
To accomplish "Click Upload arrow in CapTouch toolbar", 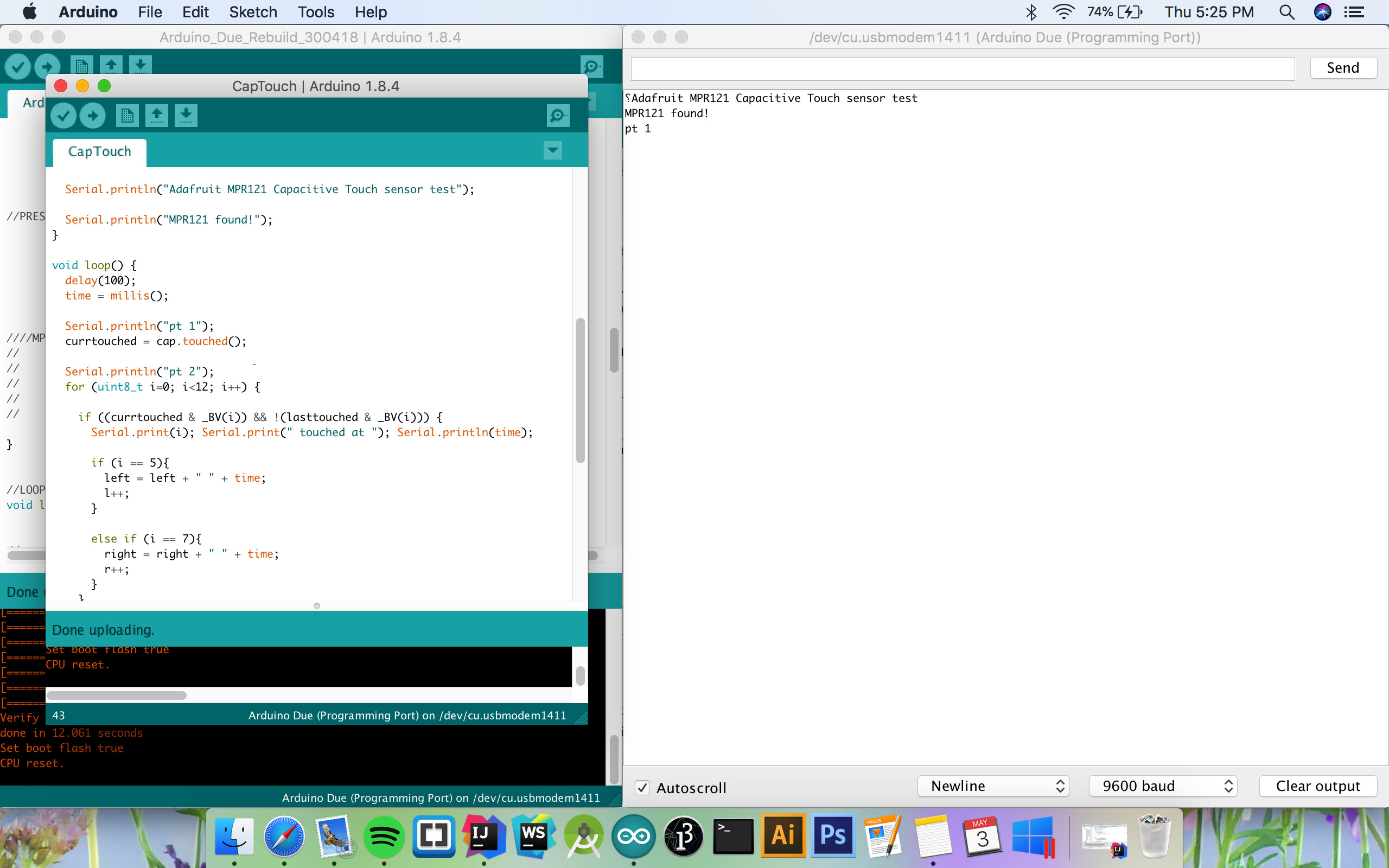I will [x=92, y=116].
